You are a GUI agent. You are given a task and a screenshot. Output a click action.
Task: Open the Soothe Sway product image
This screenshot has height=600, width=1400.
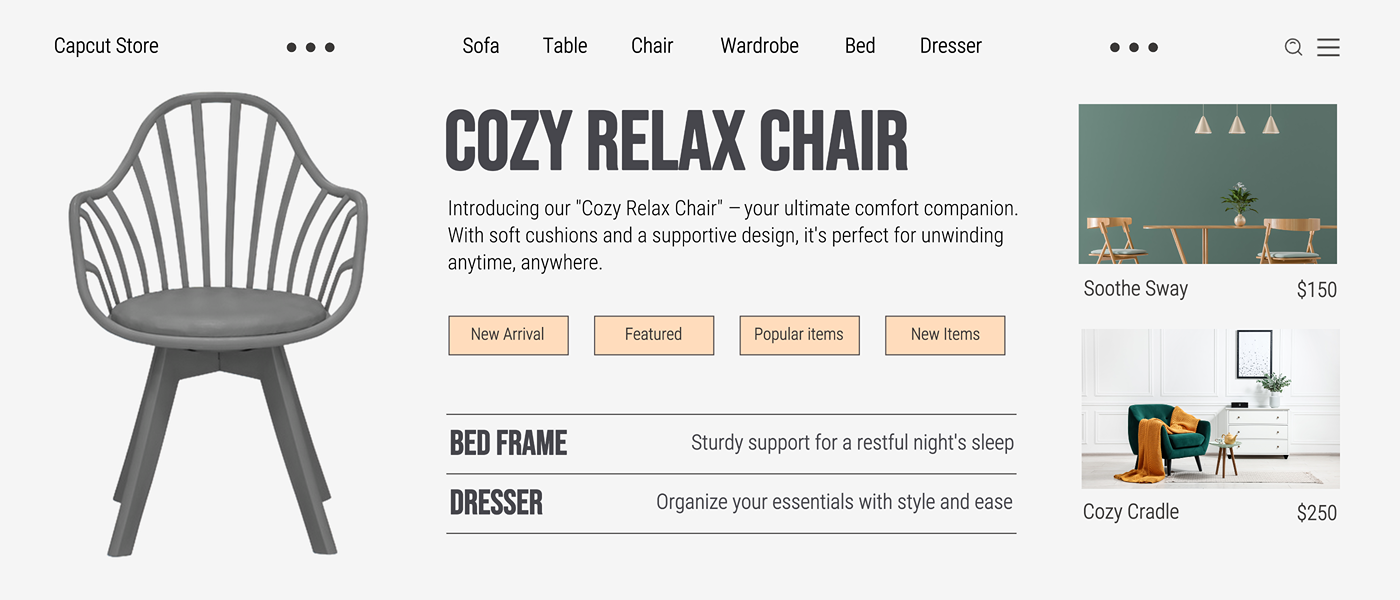pyautogui.click(x=1207, y=184)
